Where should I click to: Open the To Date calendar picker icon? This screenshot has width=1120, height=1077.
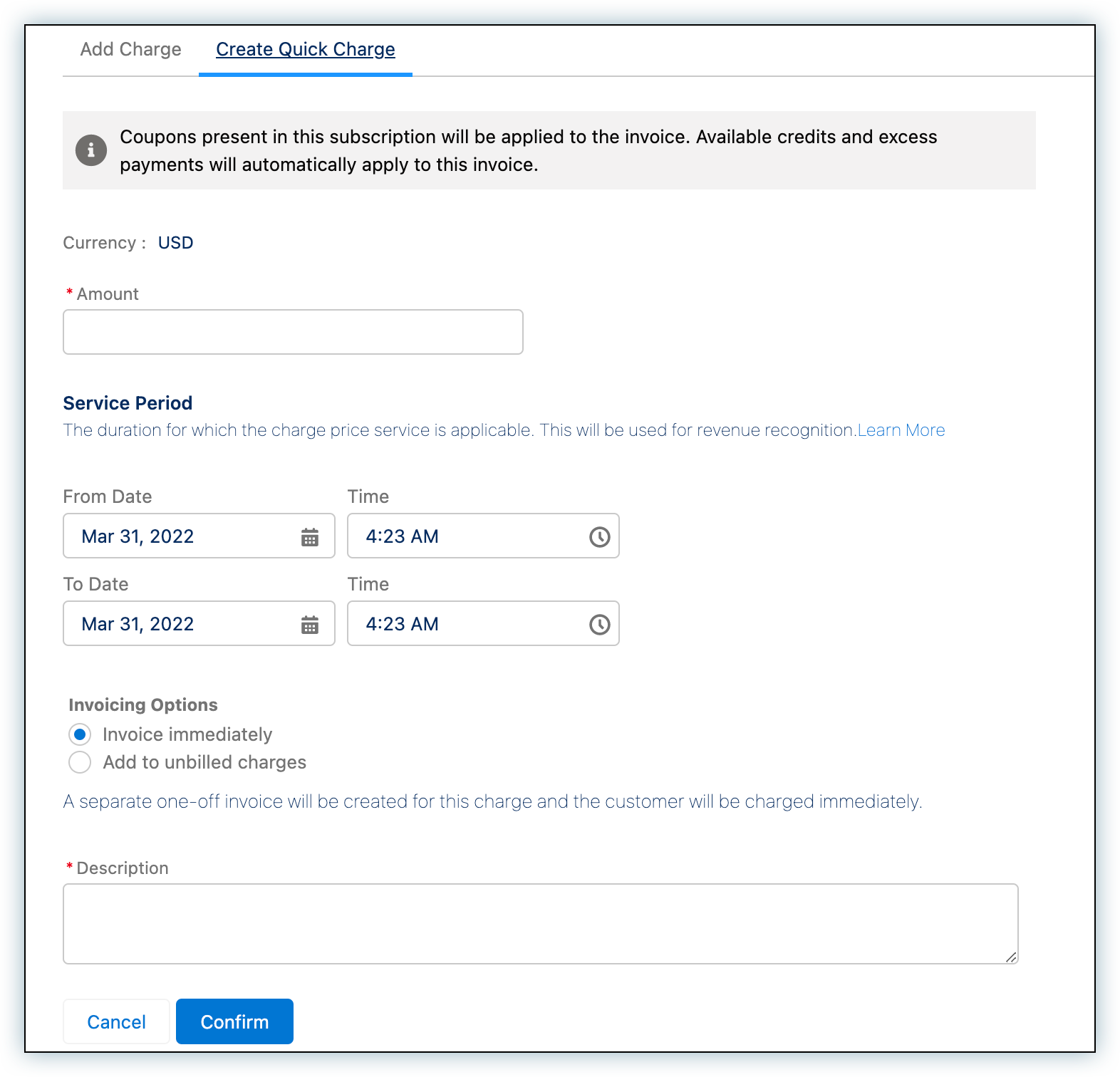[x=310, y=625]
